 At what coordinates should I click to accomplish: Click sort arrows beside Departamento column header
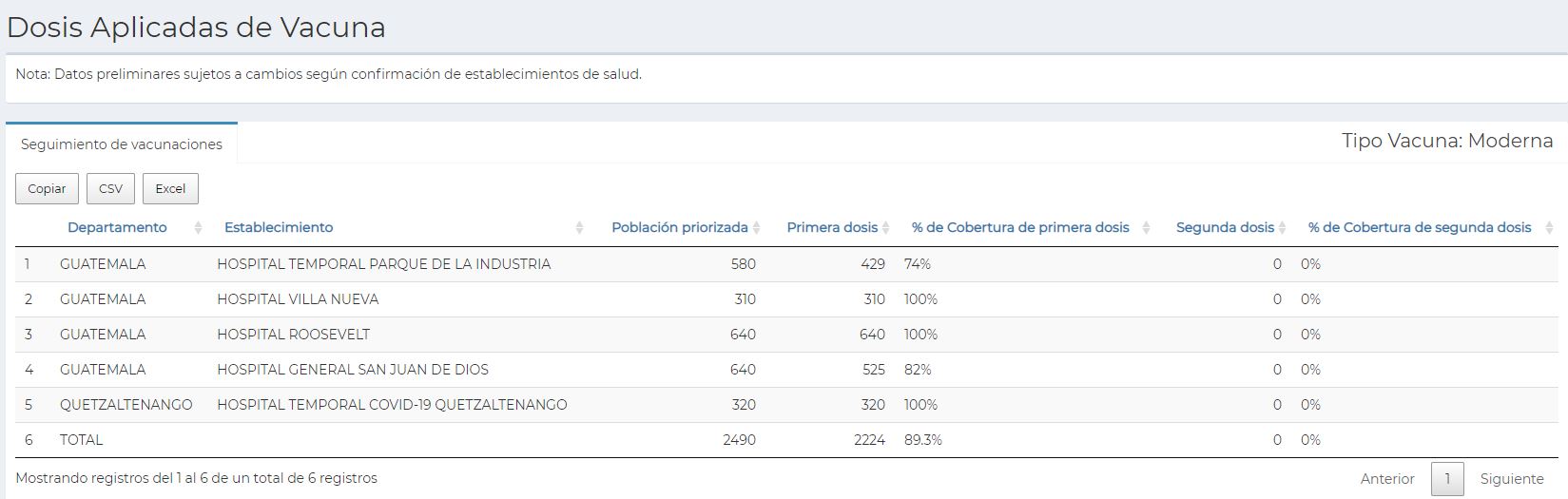pos(198,228)
